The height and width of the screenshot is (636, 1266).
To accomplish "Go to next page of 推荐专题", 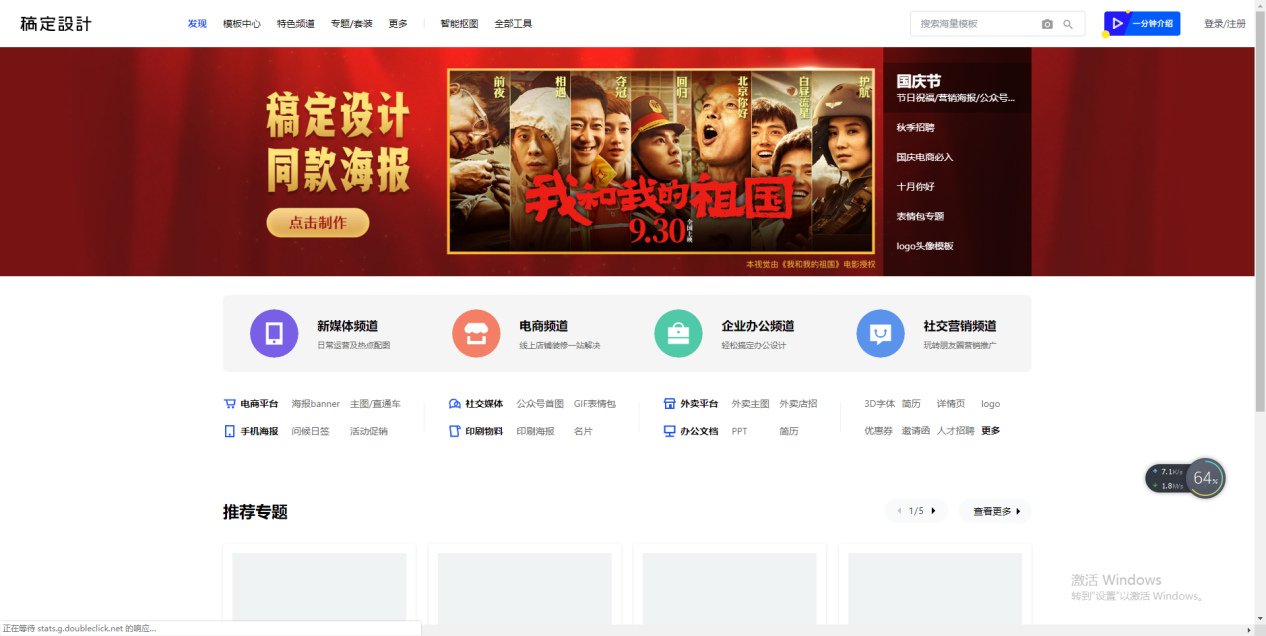I will 933,511.
